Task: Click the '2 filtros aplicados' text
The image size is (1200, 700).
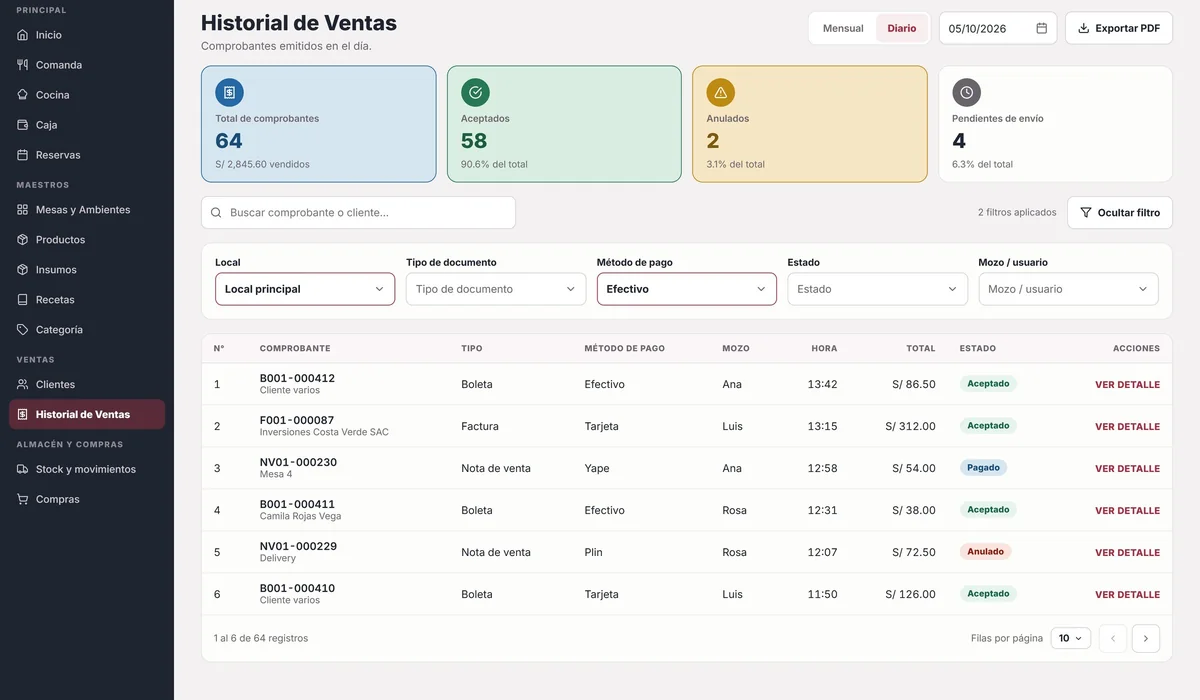Action: [1017, 213]
